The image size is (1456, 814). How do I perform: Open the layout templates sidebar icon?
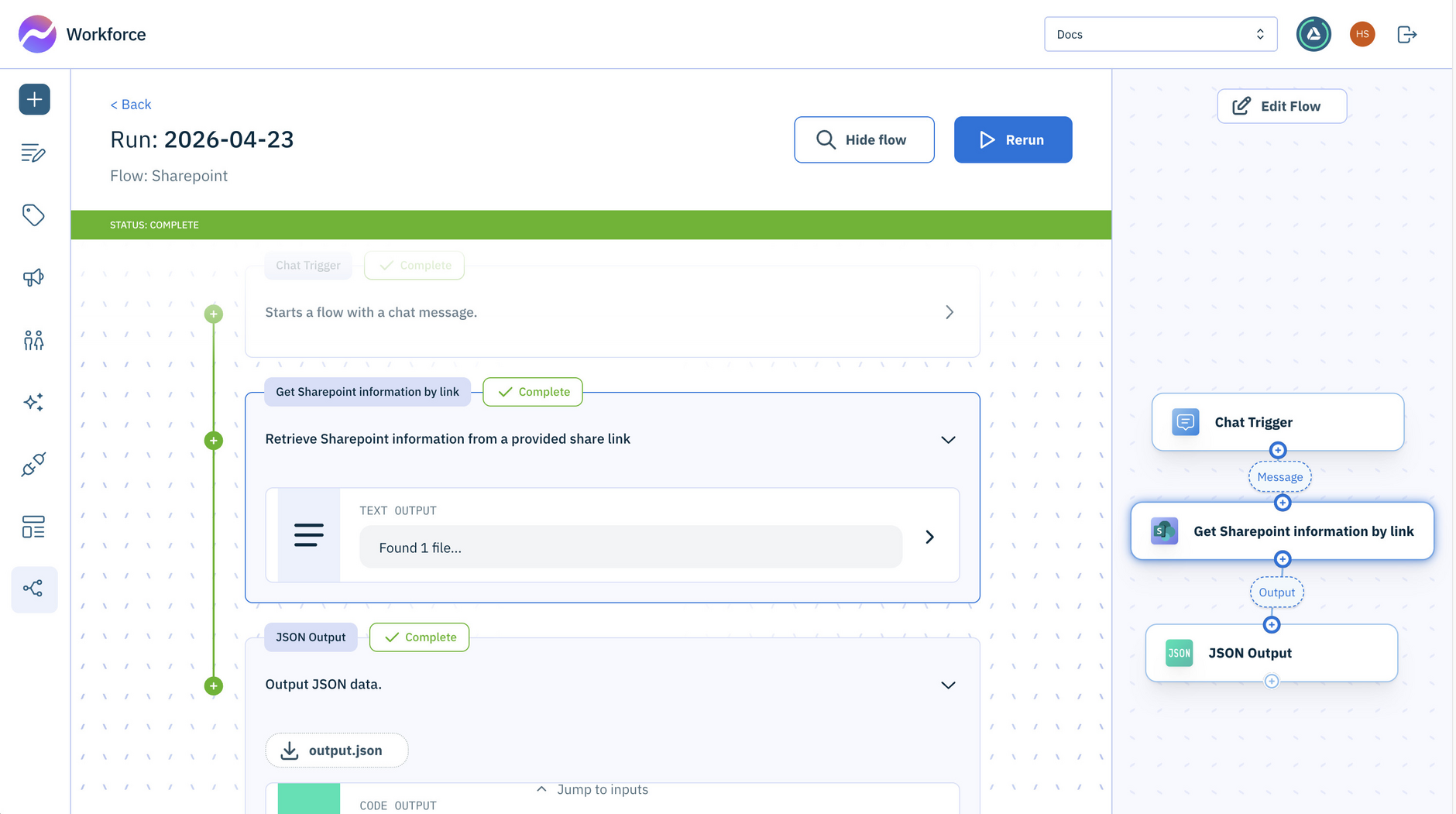click(33, 527)
